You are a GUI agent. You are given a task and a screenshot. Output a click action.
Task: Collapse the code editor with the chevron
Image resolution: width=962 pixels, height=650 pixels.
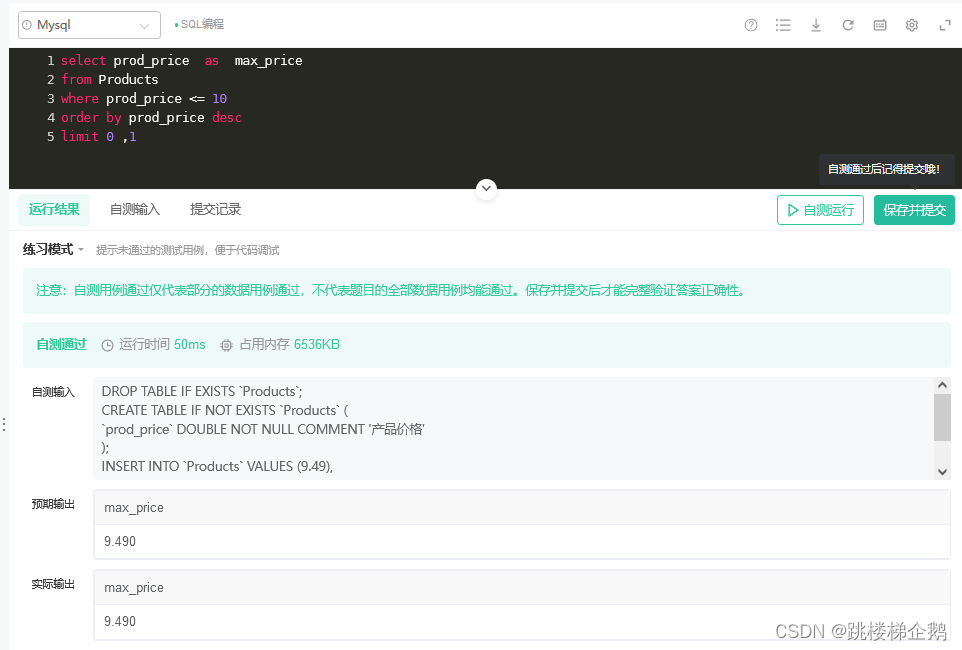486,188
